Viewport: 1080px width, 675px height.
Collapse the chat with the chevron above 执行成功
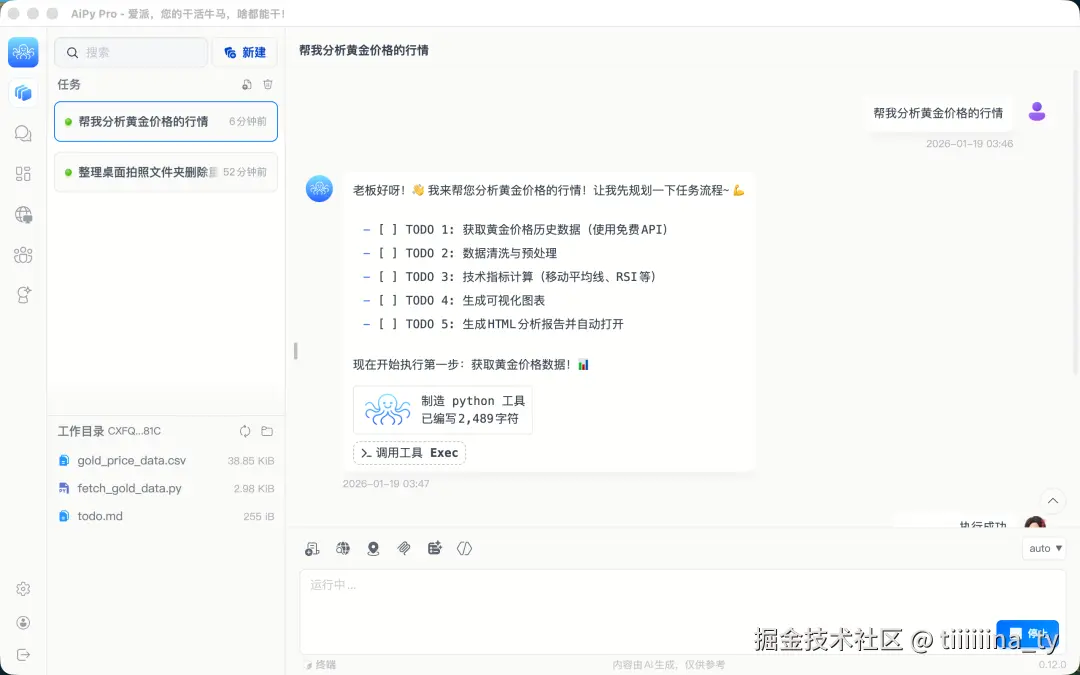pyautogui.click(x=1053, y=500)
